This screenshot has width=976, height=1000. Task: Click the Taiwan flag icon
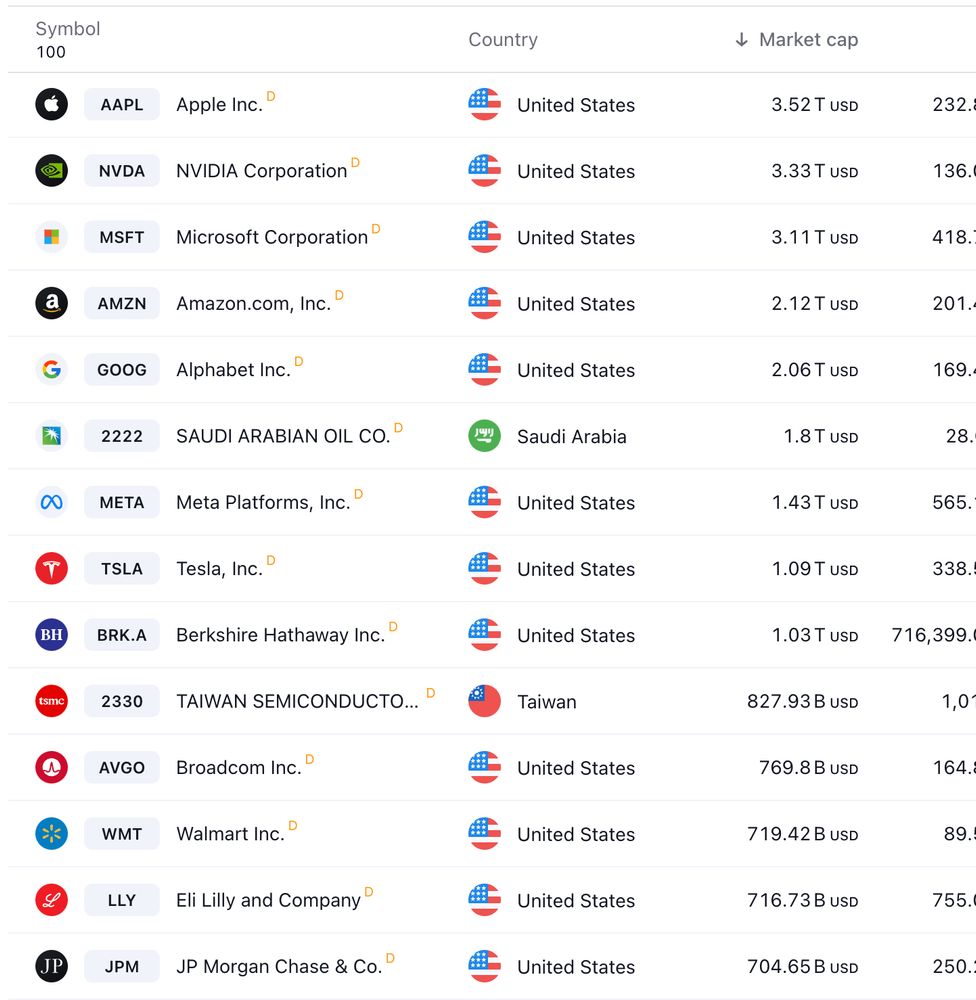pos(484,701)
